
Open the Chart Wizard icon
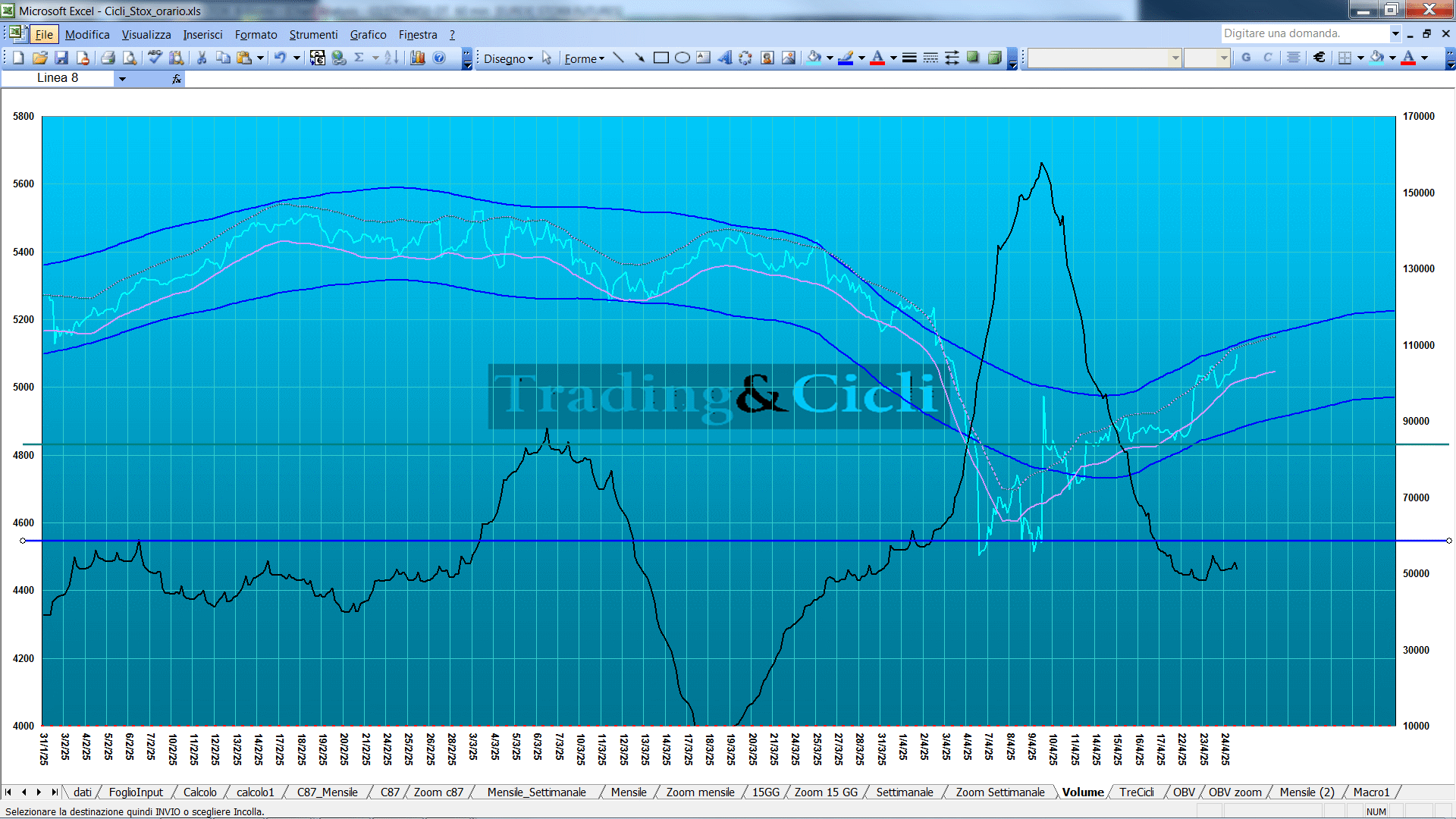[418, 58]
